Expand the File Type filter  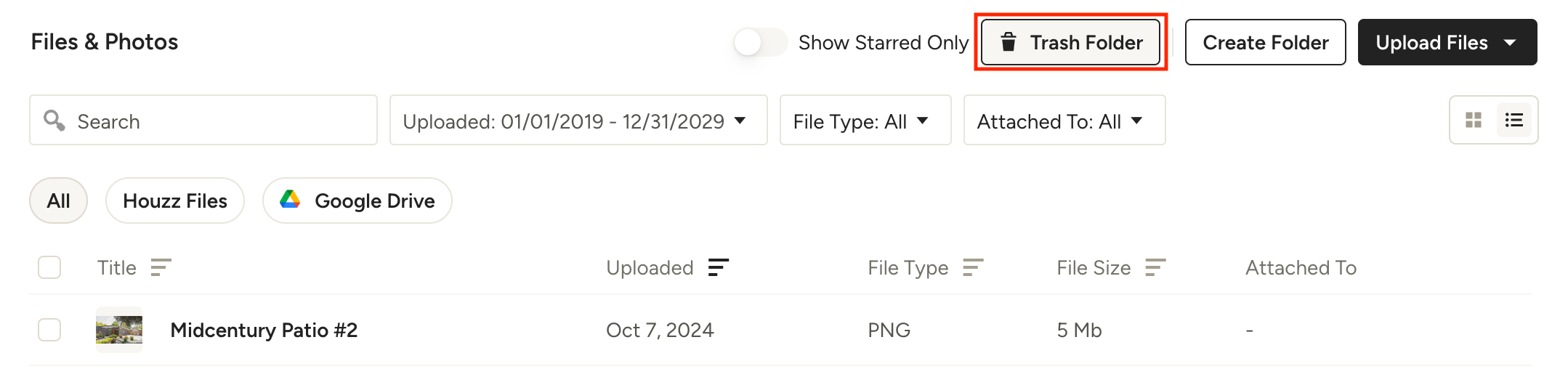[865, 121]
